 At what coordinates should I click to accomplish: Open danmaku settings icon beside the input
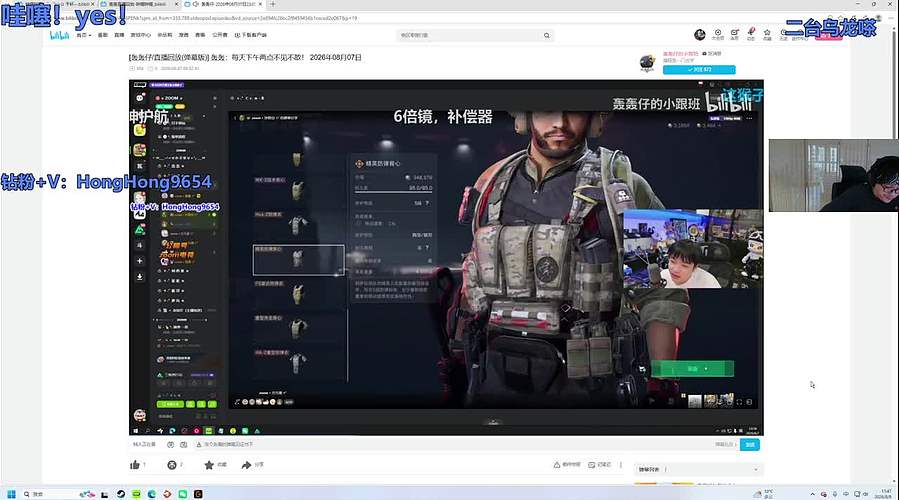click(x=183, y=444)
